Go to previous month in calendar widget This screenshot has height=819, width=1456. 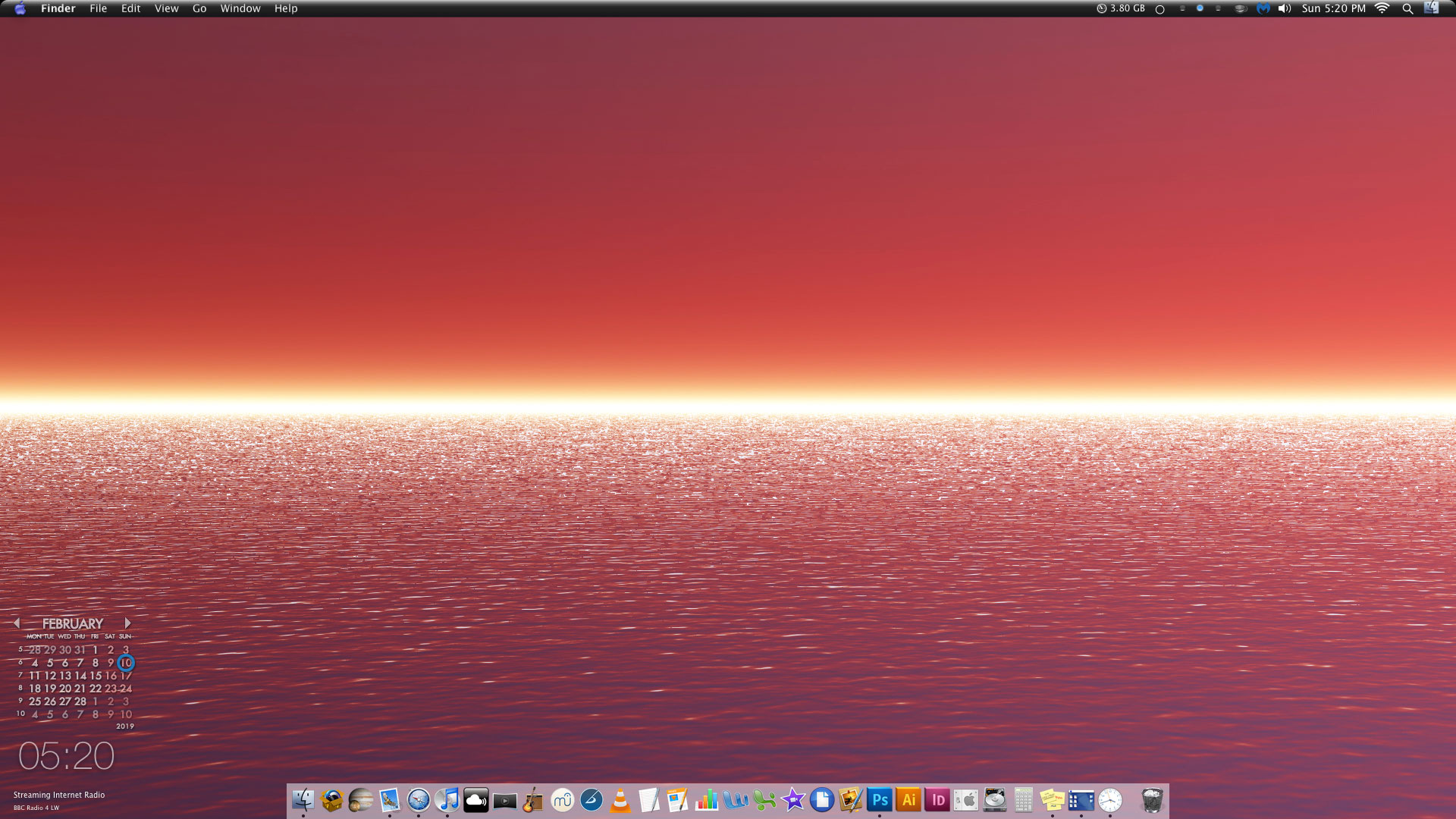click(x=17, y=623)
